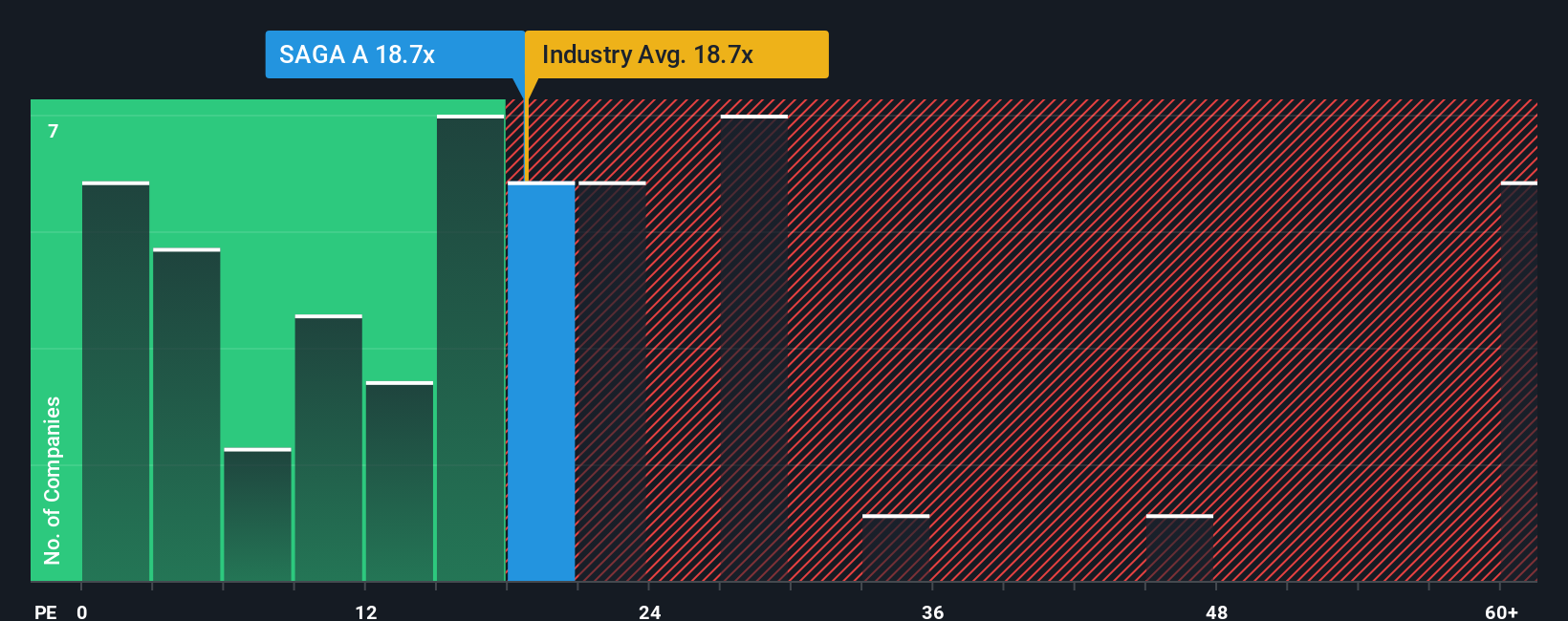The image size is (1568, 621).
Task: Click the x-axis label 12
Action: tap(366, 611)
